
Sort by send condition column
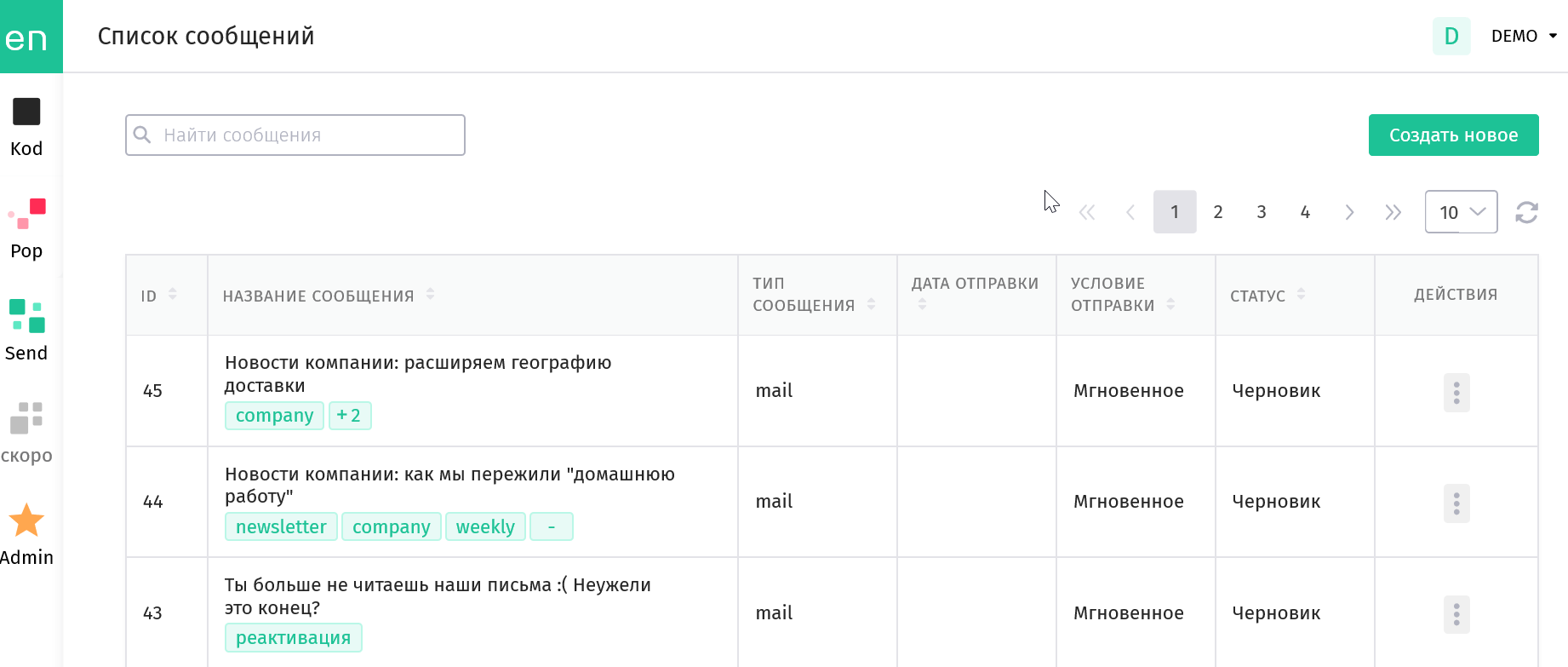1170,304
